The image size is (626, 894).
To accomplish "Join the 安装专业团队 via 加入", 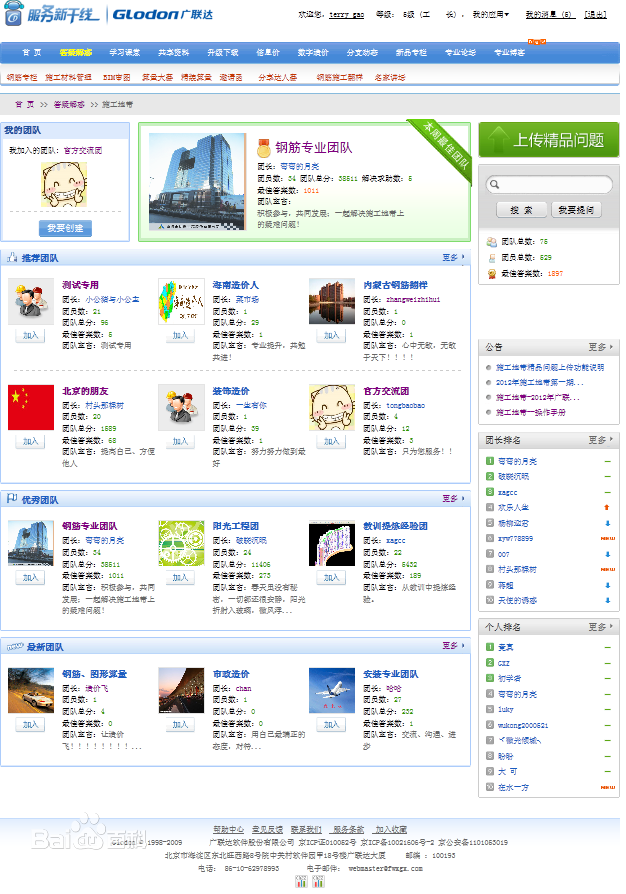I will 331,725.
